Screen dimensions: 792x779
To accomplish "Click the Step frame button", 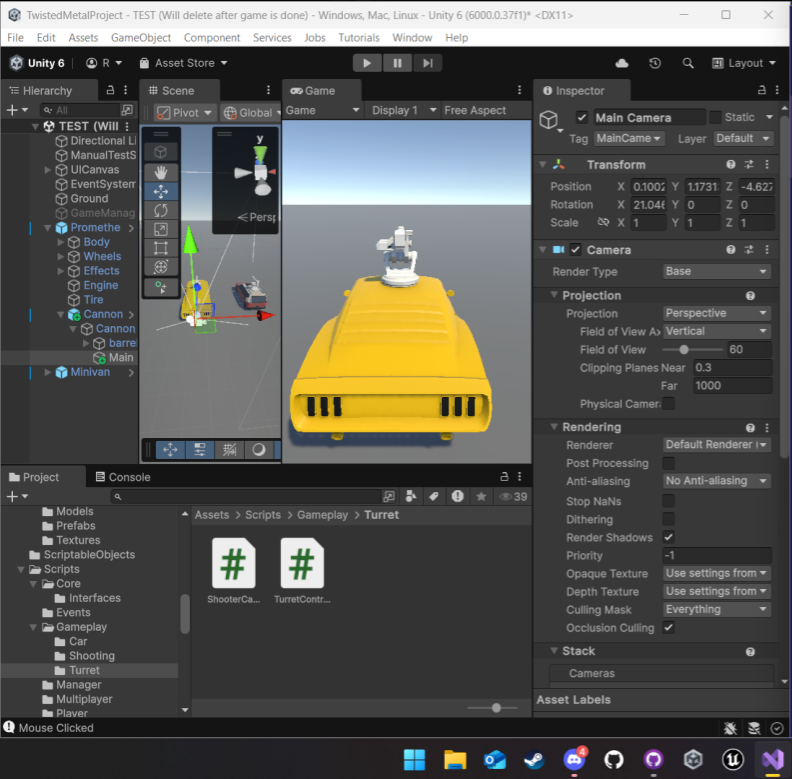I will tap(428, 63).
